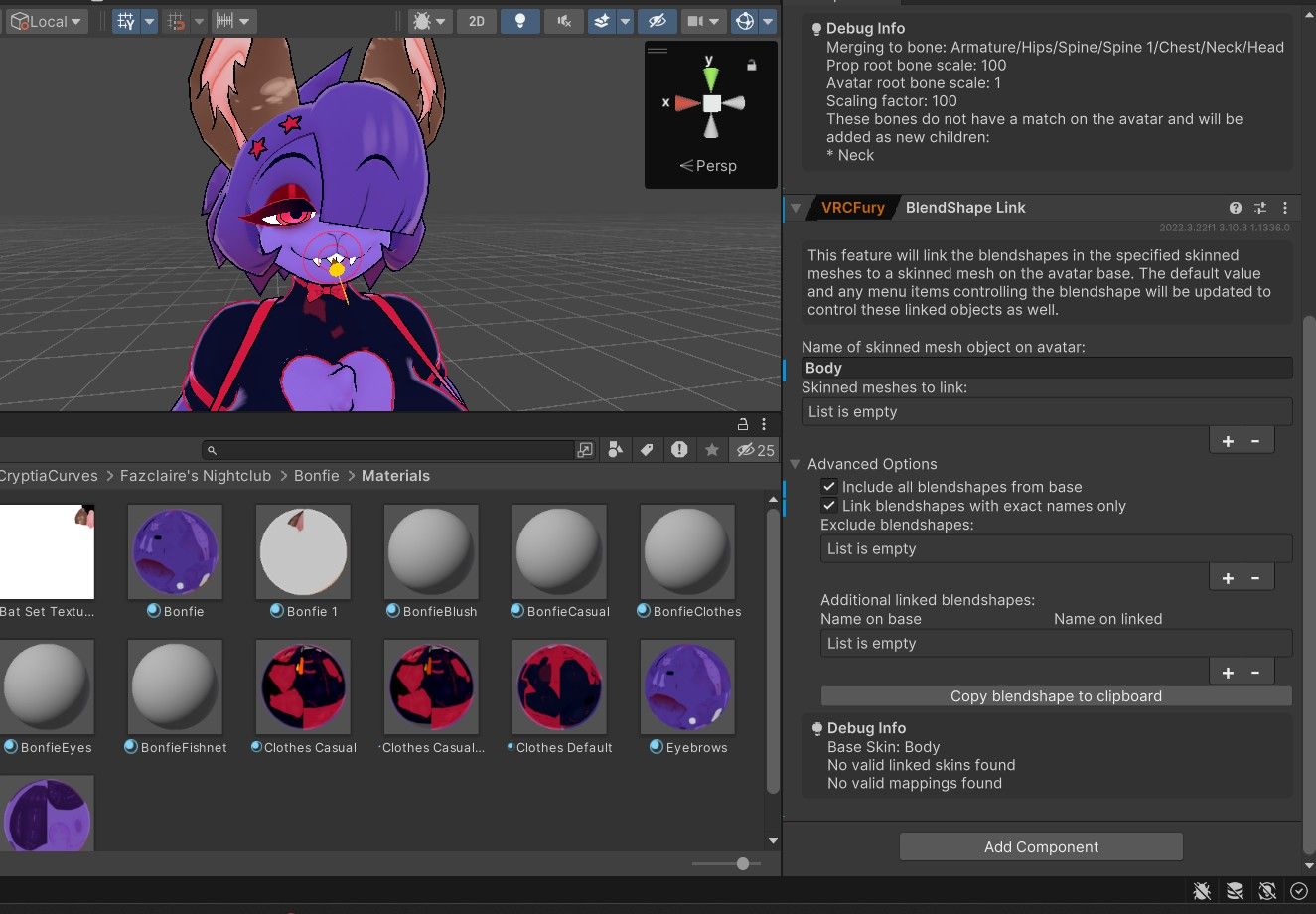Open the search by label tag filter
This screenshot has height=914, width=1316.
click(647, 450)
